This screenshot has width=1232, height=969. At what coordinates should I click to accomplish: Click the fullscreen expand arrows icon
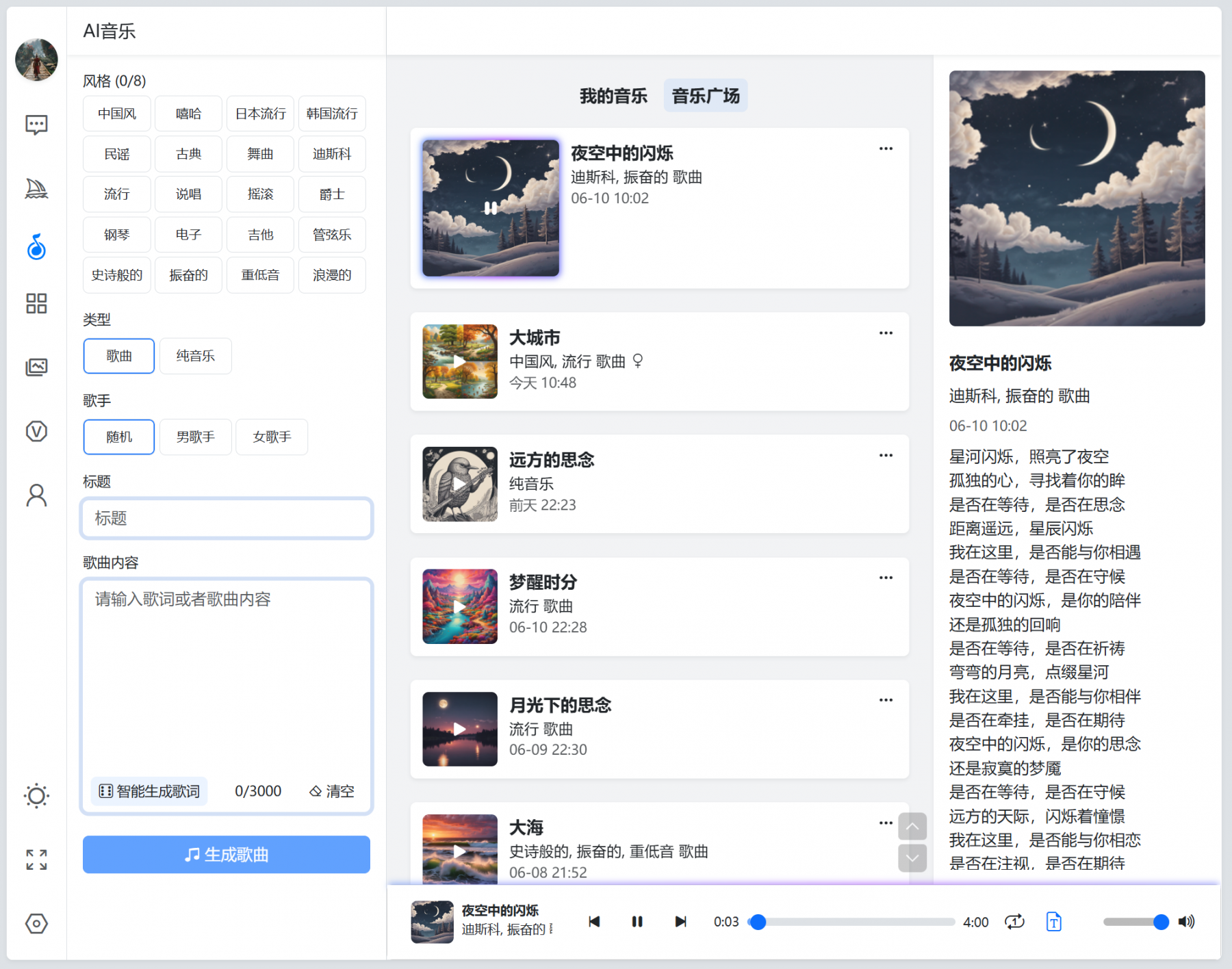[36, 860]
